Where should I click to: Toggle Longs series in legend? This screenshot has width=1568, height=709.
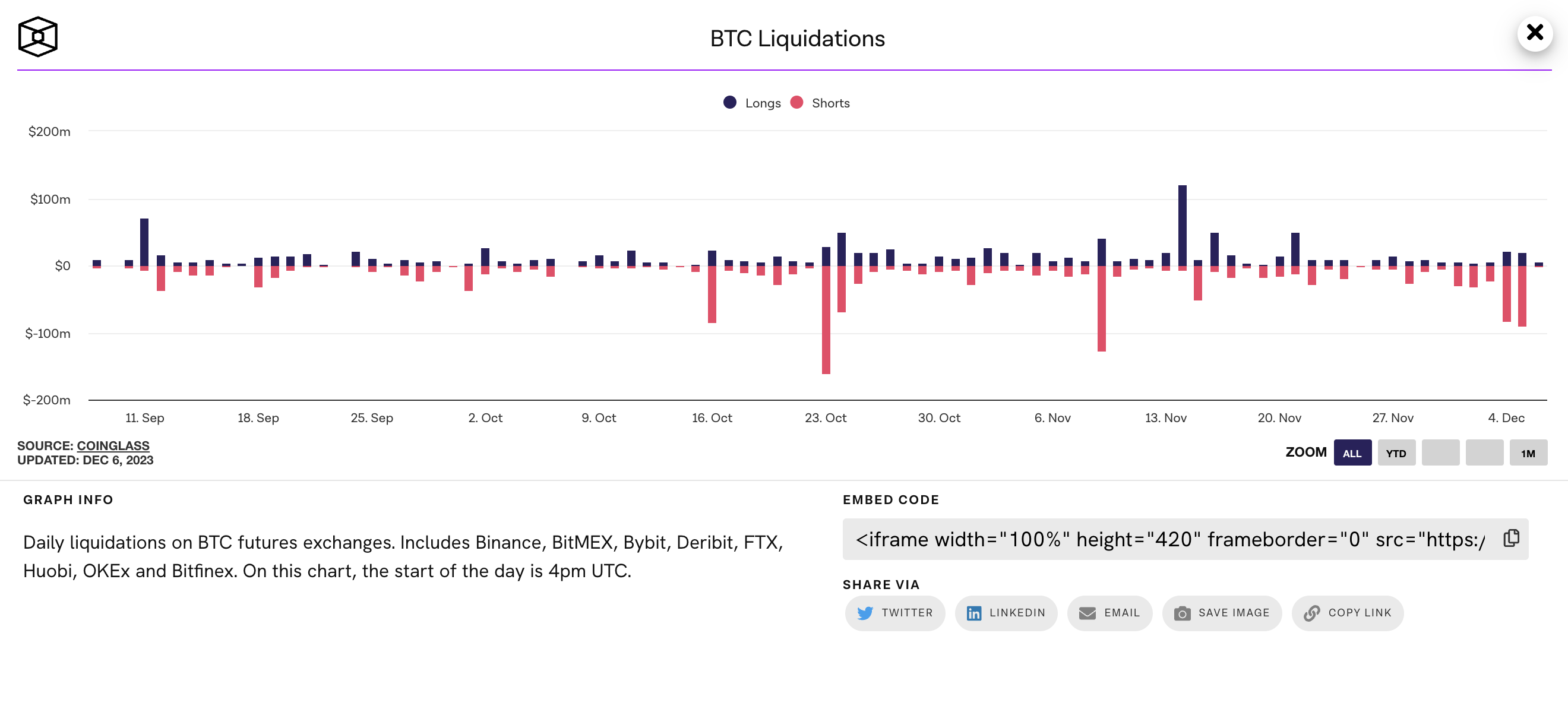tap(763, 103)
